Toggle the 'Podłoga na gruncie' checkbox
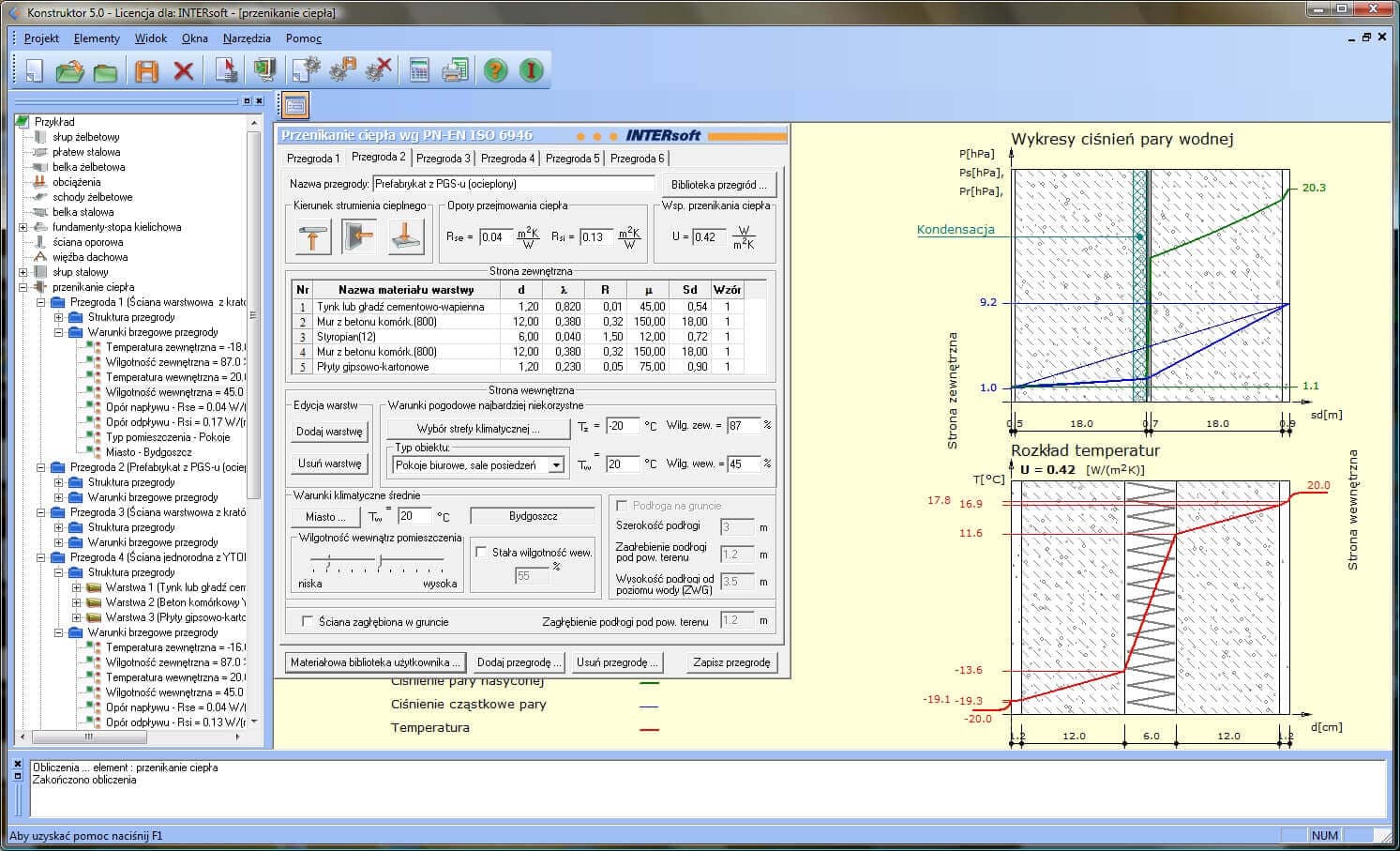 [x=620, y=505]
